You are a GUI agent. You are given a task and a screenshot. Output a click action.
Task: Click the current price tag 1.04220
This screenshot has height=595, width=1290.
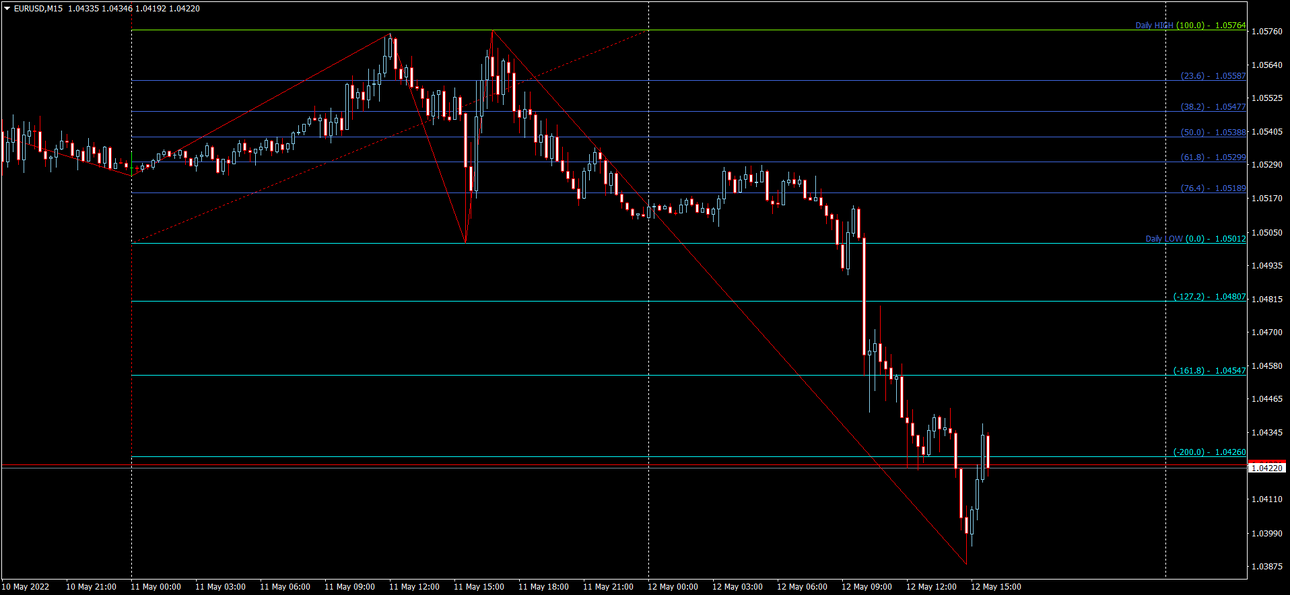pos(1267,467)
